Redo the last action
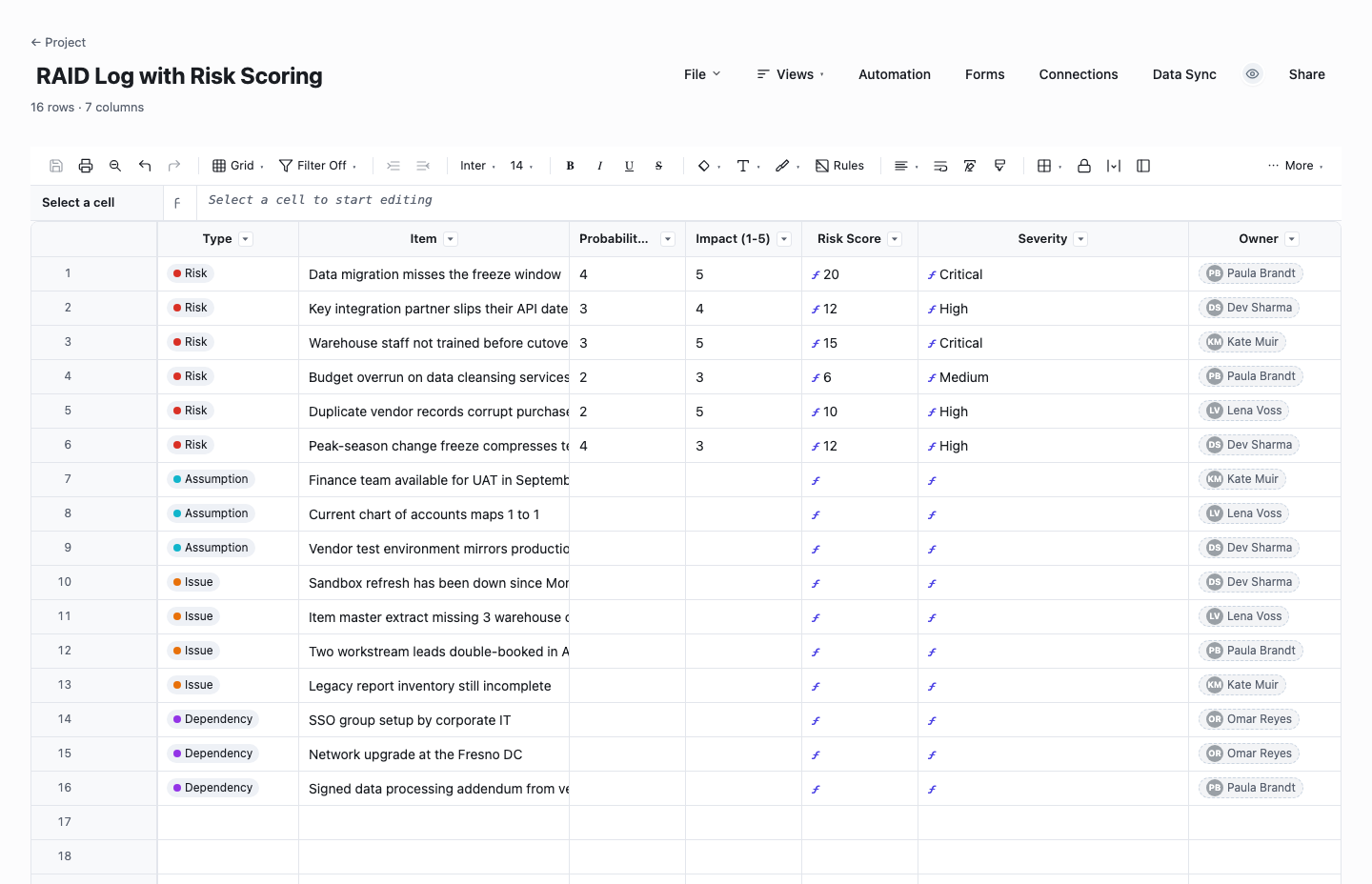 (174, 166)
